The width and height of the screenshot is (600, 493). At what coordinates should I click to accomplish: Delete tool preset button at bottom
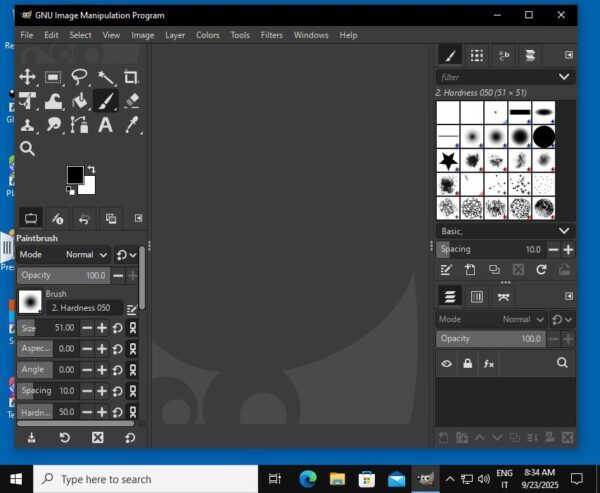point(97,437)
